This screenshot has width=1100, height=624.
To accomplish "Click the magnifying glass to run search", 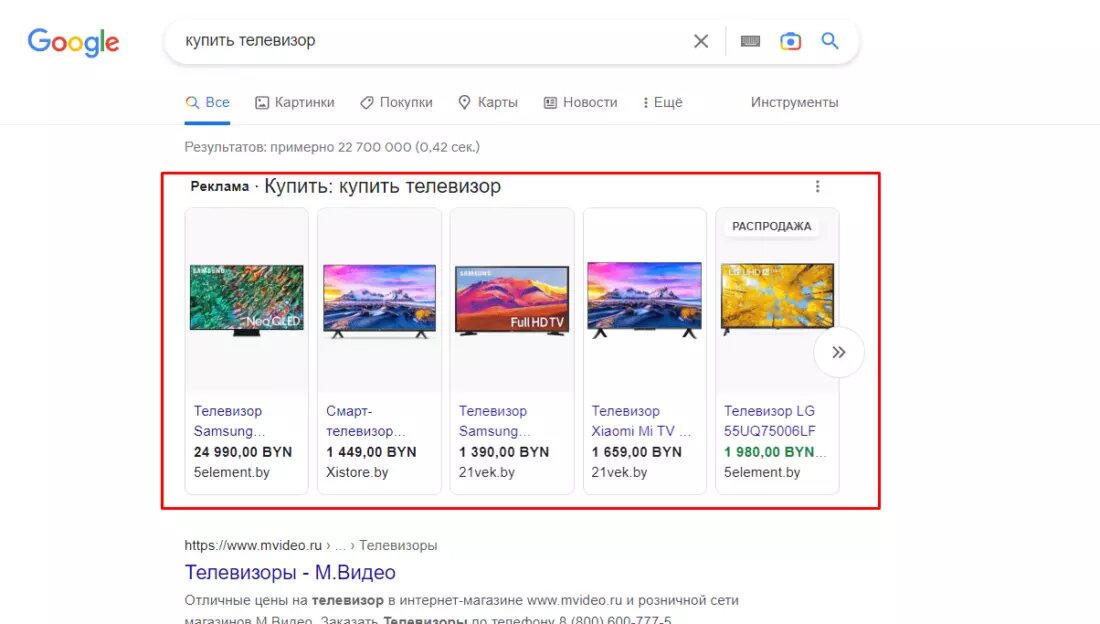I will pyautogui.click(x=830, y=41).
